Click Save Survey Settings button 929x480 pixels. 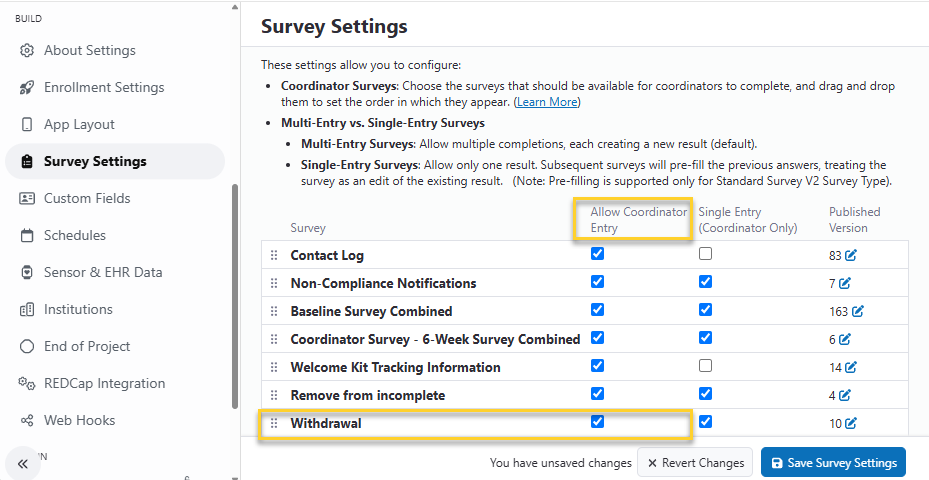pyautogui.click(x=834, y=463)
